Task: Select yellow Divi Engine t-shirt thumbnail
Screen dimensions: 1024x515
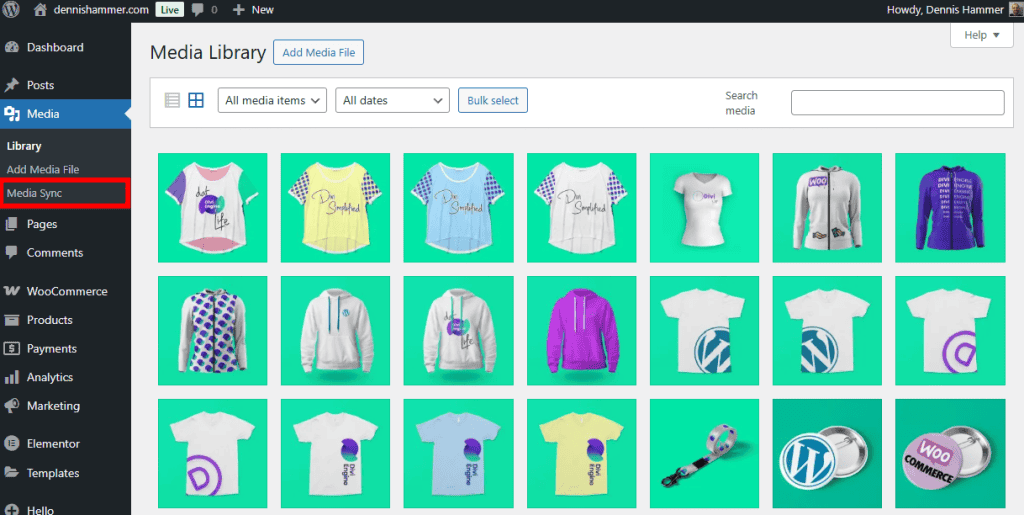Action: (x=581, y=454)
